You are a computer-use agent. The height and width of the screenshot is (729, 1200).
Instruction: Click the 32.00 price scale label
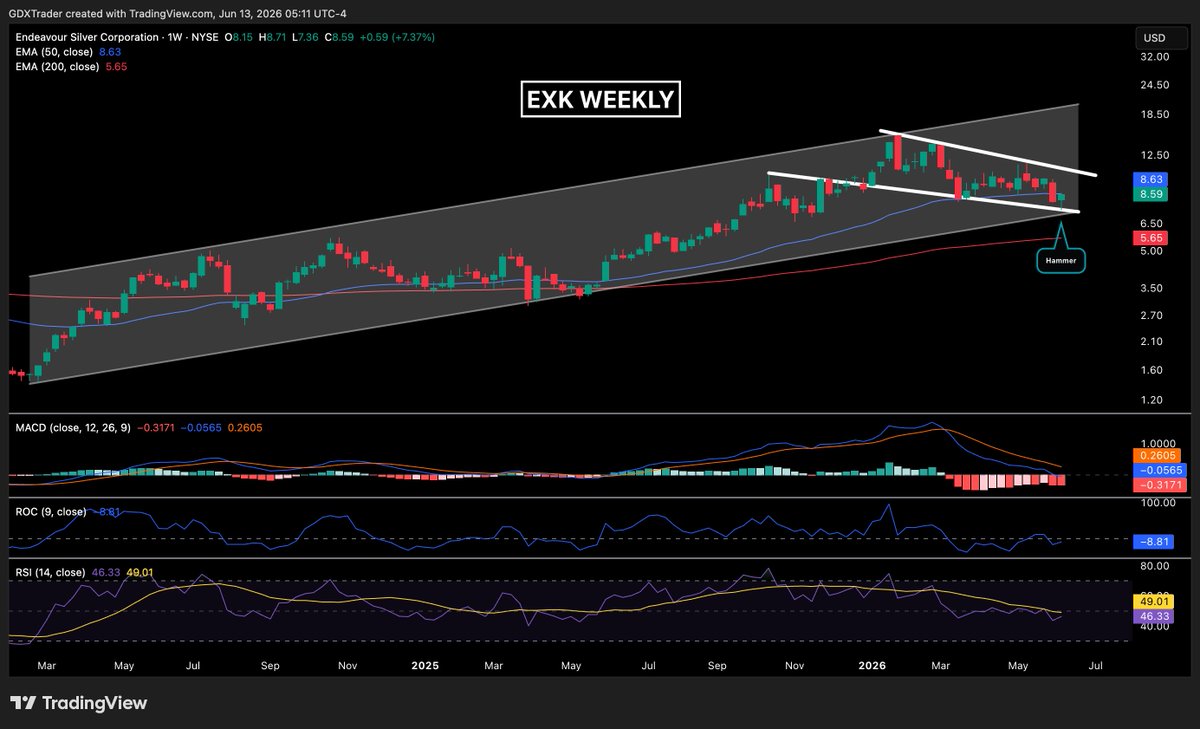[1155, 59]
